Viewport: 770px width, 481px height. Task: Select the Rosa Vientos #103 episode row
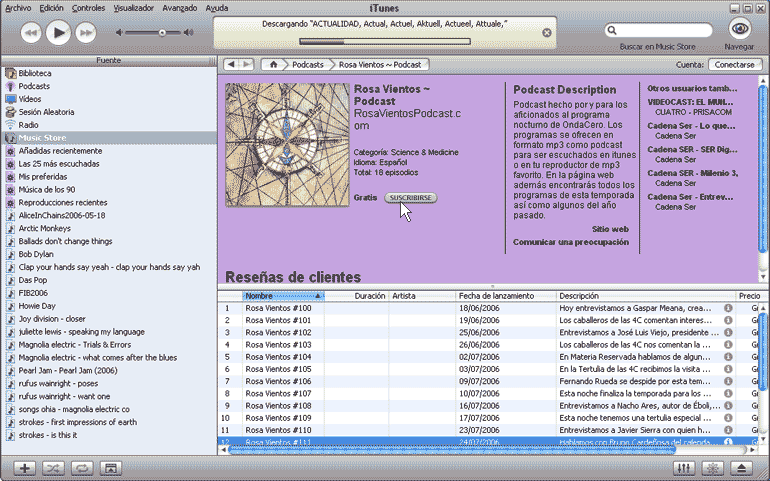tap(487, 345)
